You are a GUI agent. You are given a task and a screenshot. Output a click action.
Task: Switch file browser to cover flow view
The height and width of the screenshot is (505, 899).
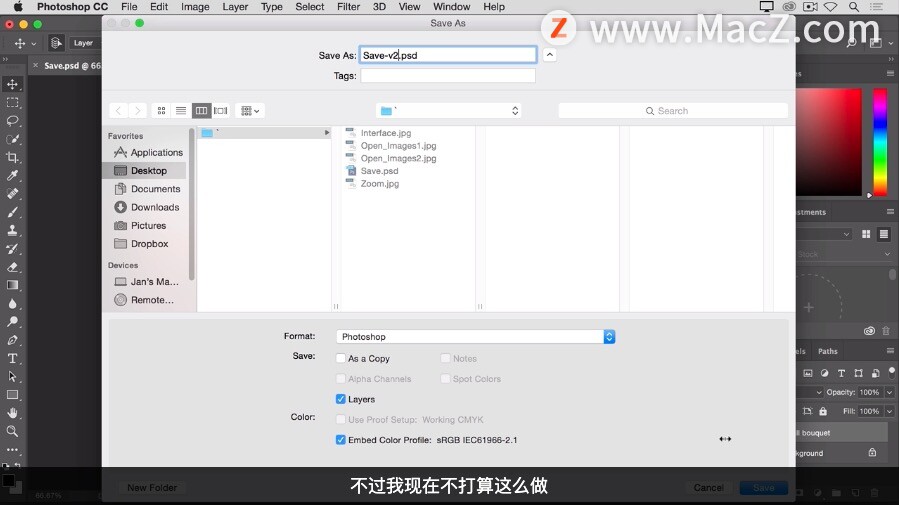pos(220,111)
